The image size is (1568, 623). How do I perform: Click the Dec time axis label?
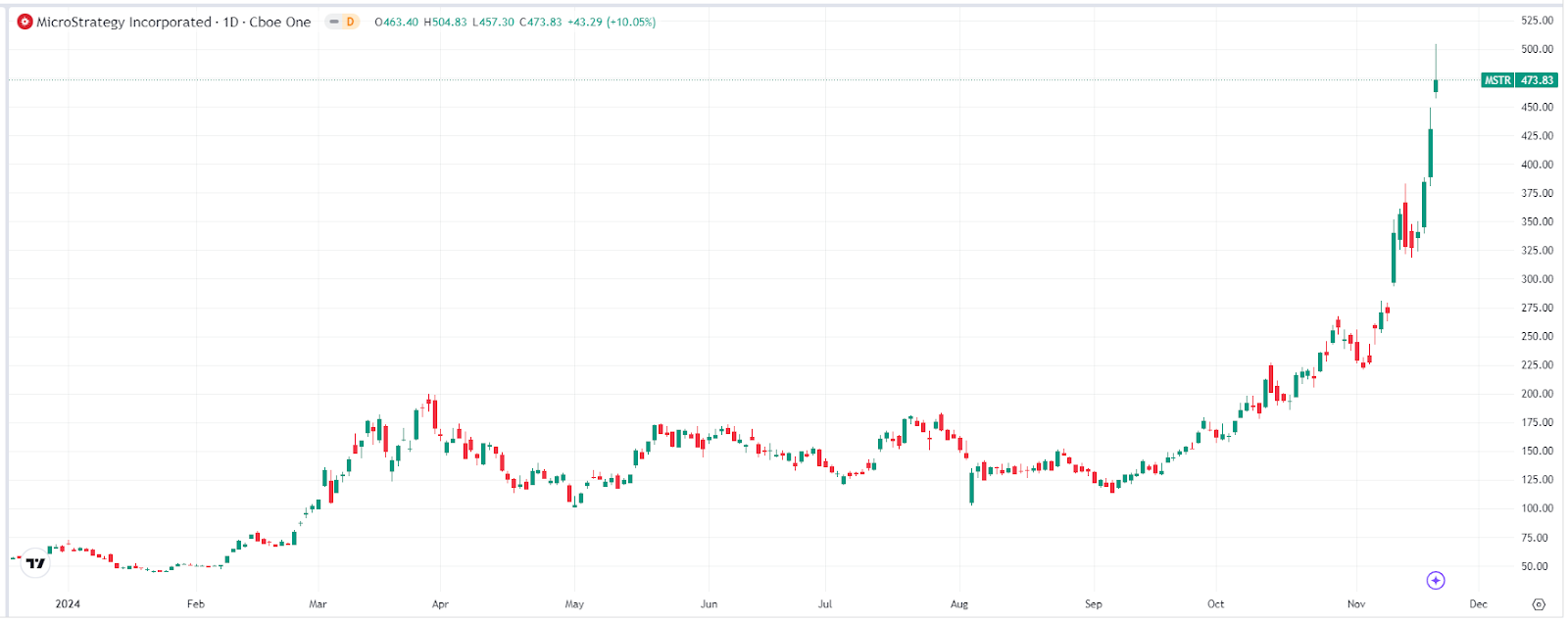[1478, 604]
